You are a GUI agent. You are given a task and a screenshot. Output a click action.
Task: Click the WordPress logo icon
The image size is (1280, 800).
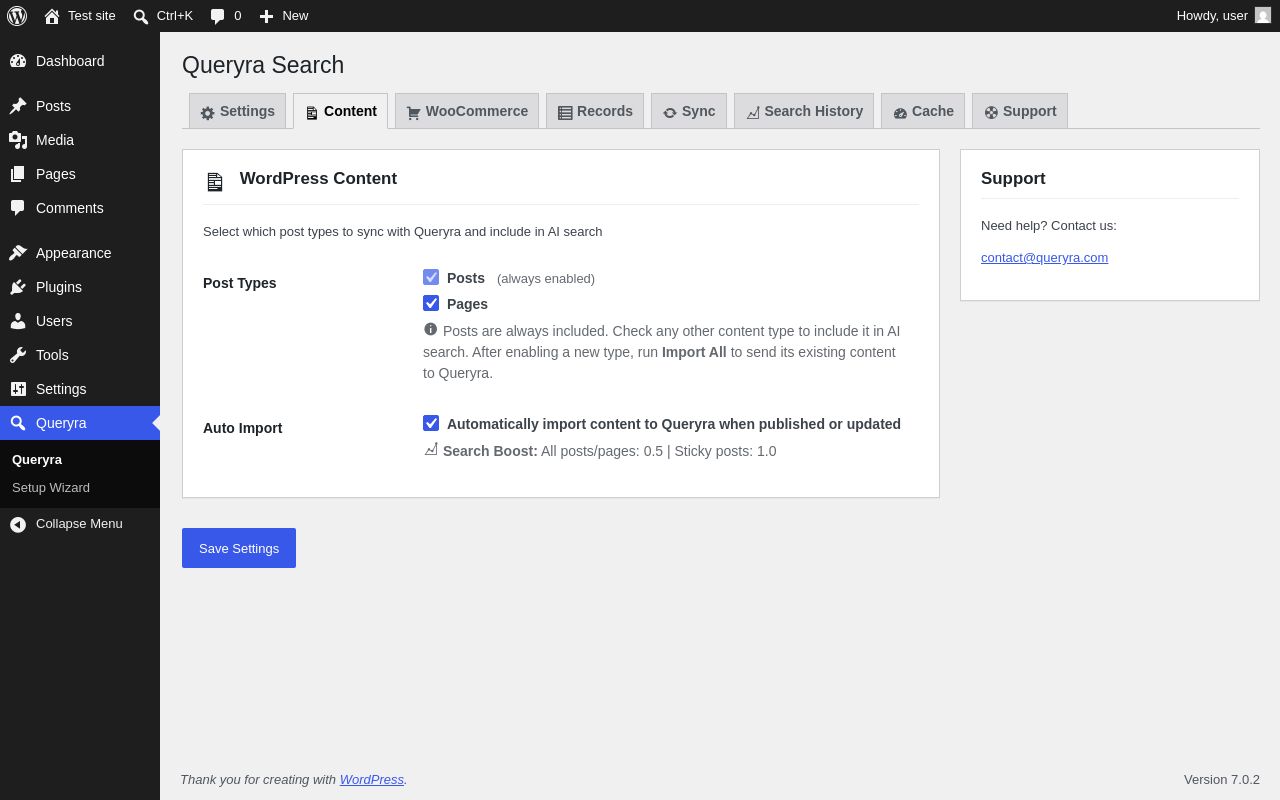click(x=17, y=16)
